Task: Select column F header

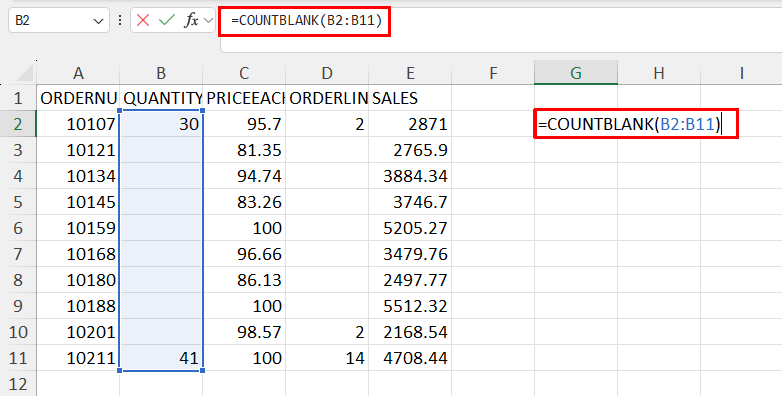Action: (493, 73)
